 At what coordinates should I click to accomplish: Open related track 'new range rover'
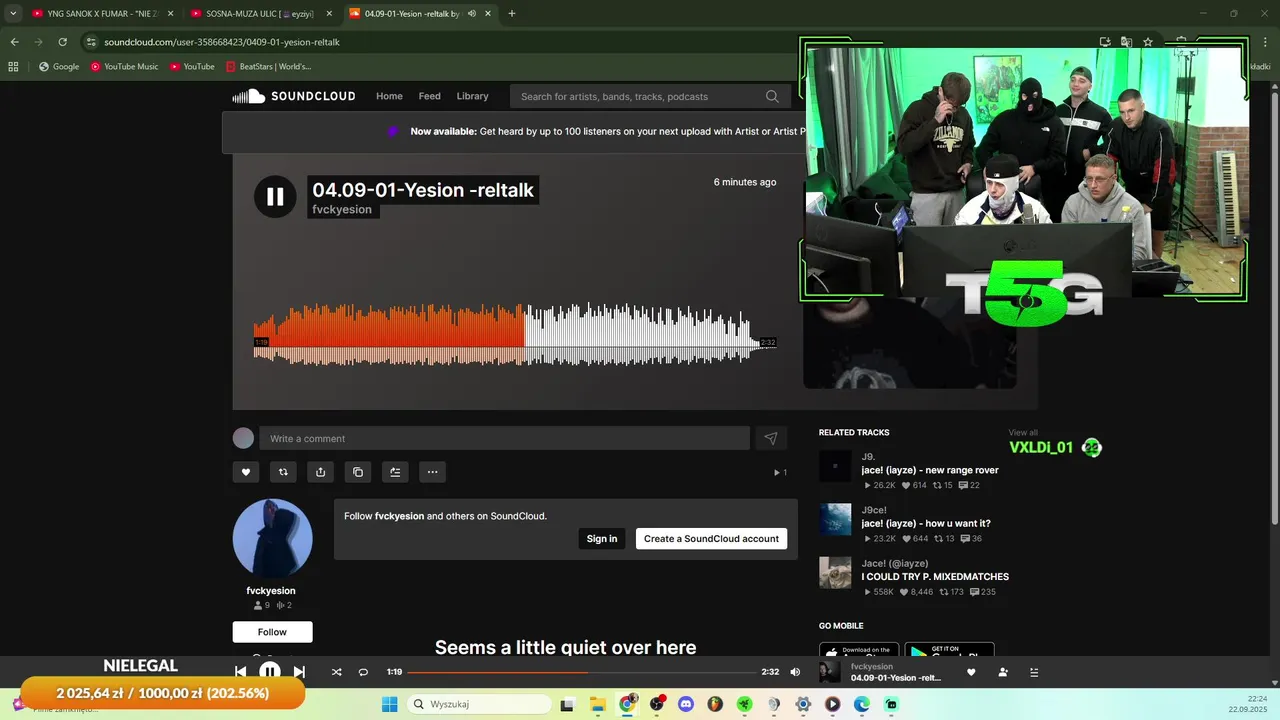(x=930, y=470)
